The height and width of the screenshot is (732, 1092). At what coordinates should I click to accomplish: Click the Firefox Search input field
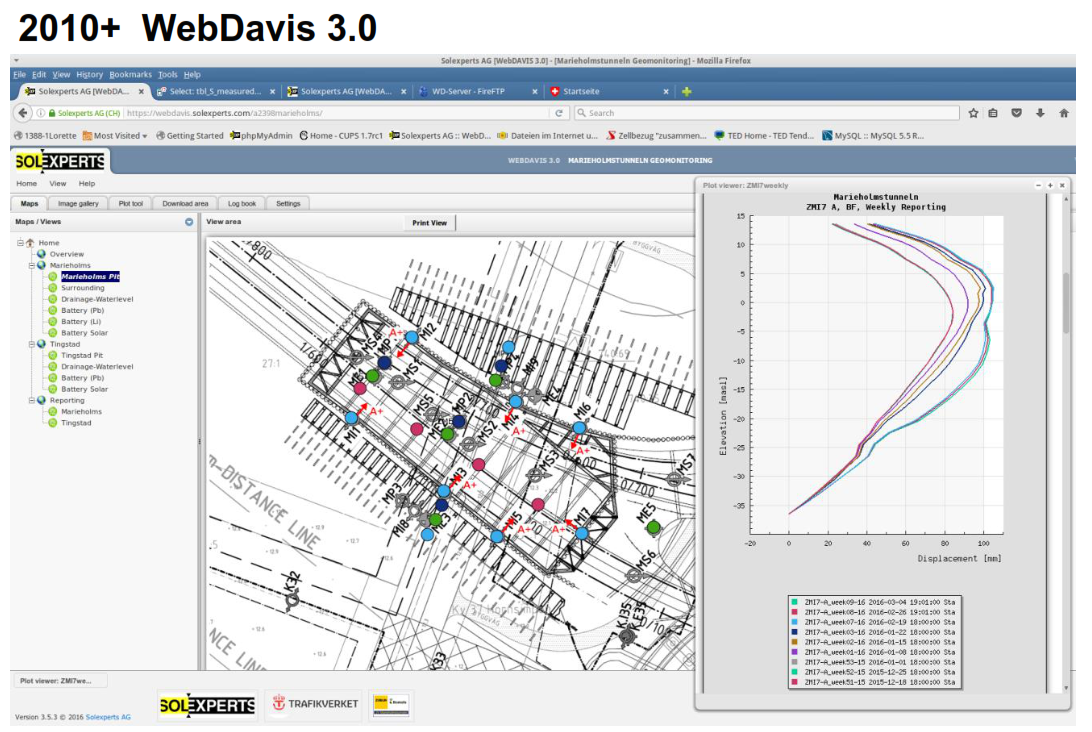(766, 113)
